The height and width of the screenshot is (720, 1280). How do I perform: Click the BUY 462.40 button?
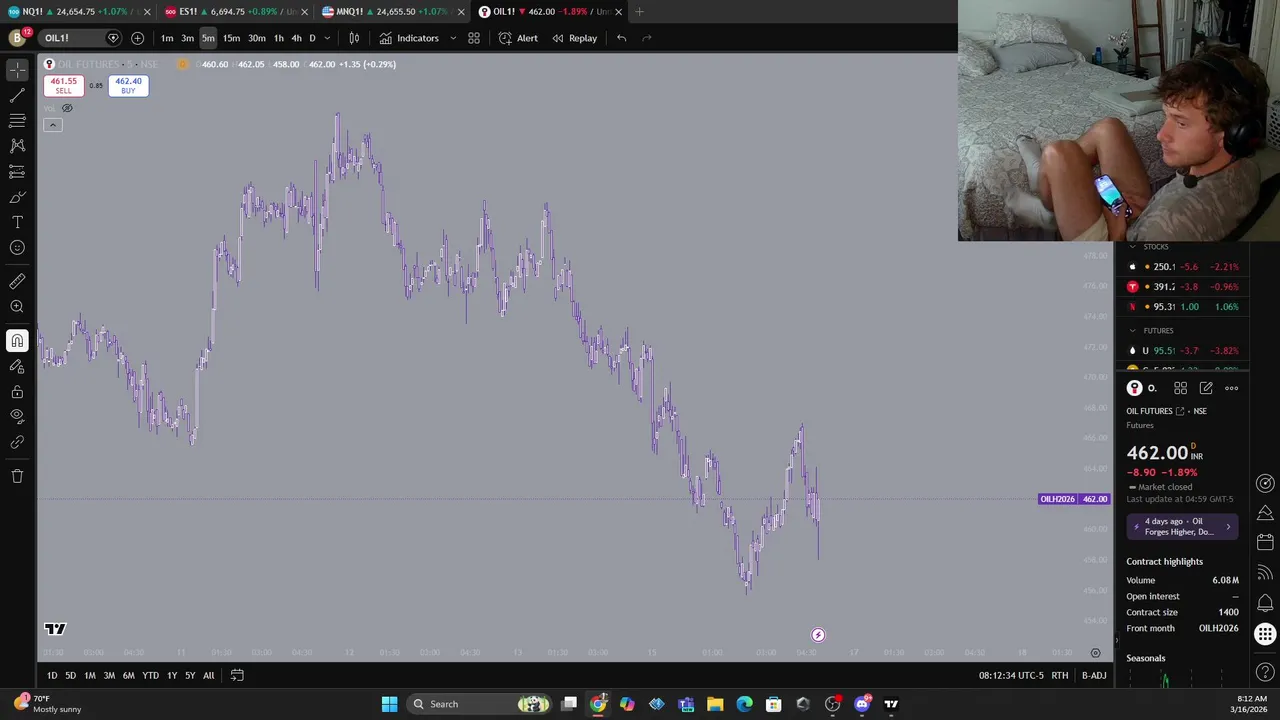(x=128, y=86)
